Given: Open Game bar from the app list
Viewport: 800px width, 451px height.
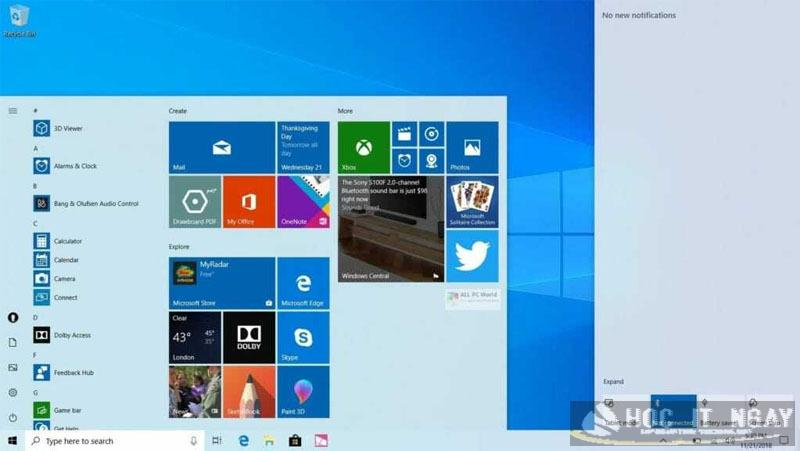Looking at the screenshot, I should [57, 410].
